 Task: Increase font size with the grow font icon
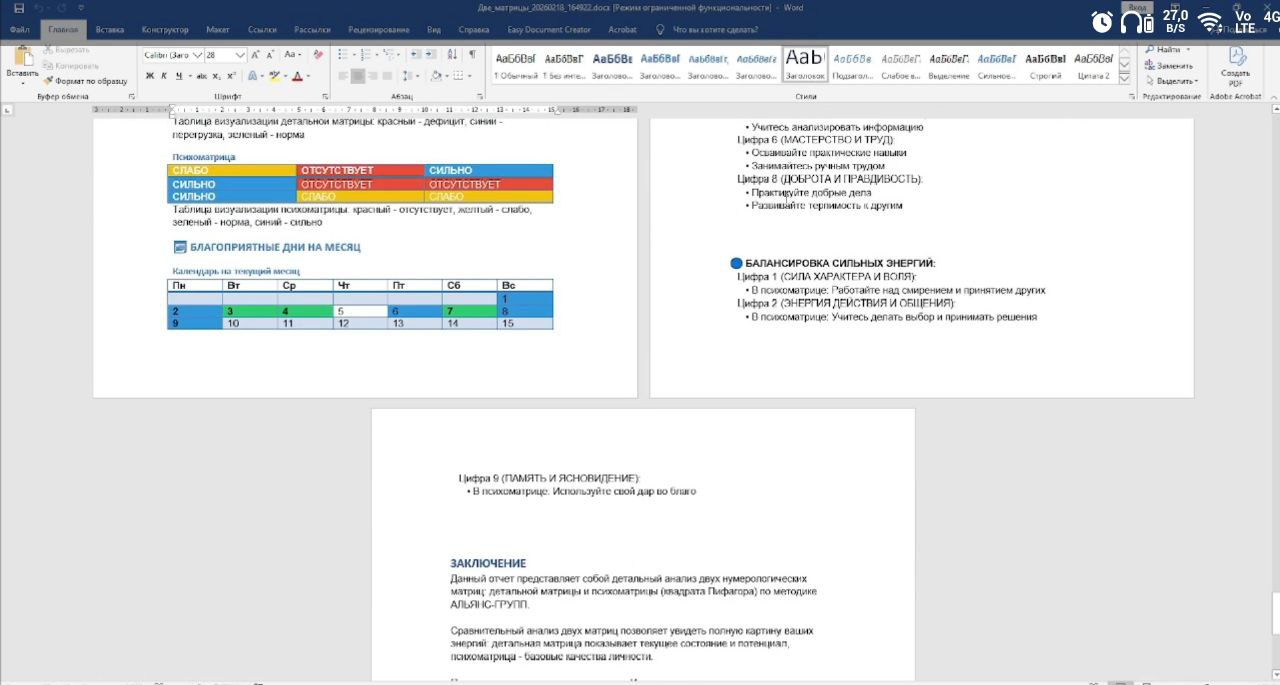[257, 55]
